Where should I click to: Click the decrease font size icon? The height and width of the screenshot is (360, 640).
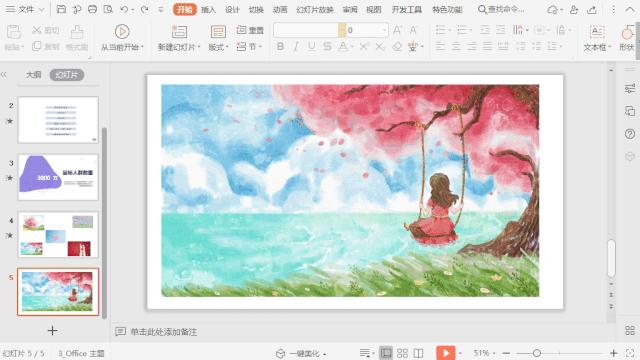[x=413, y=30]
